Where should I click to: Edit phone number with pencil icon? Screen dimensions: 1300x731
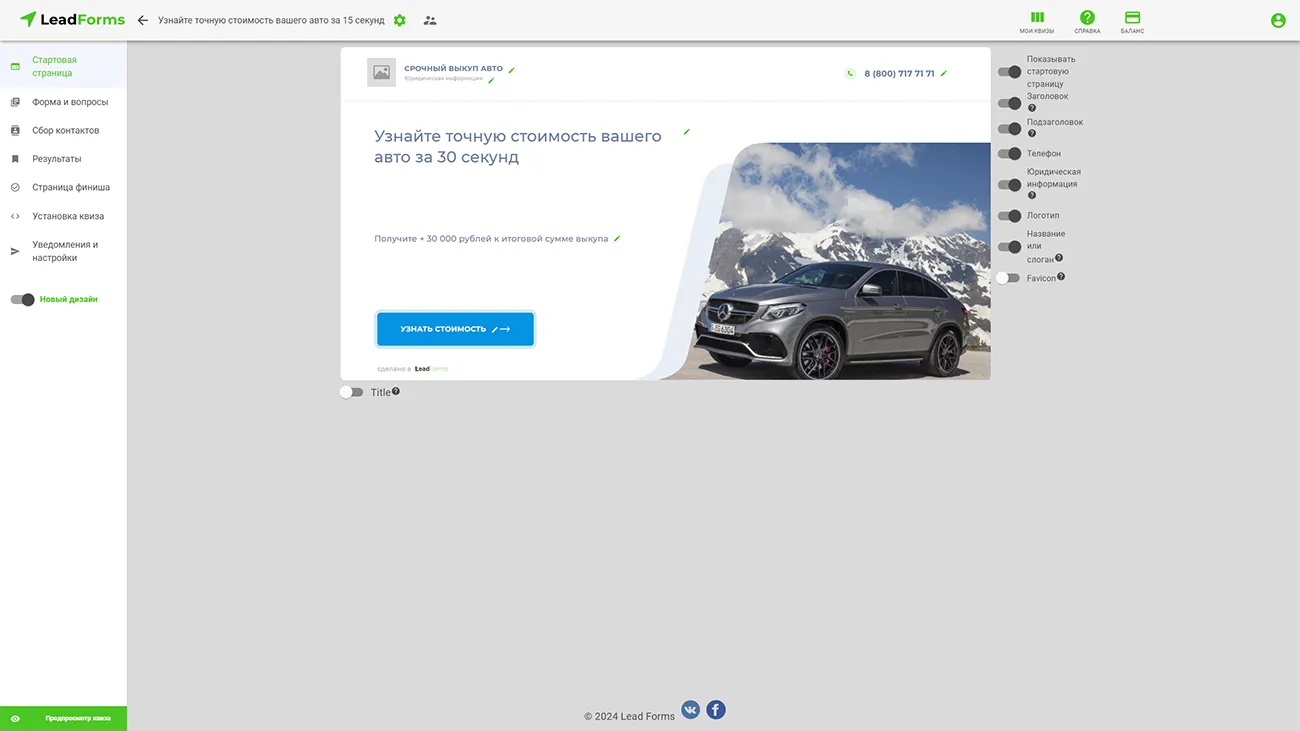(943, 74)
